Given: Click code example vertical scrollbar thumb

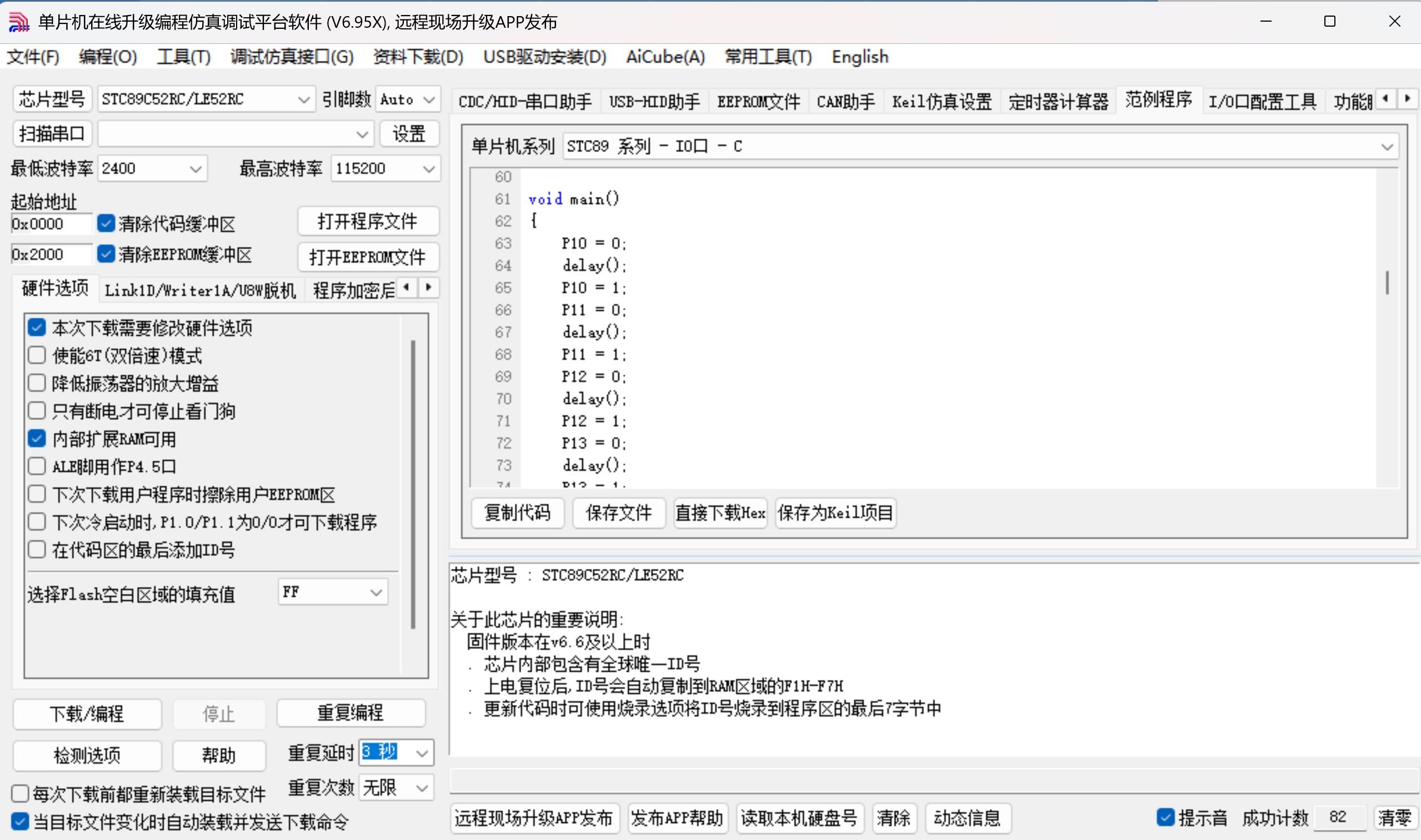Looking at the screenshot, I should tap(1387, 283).
